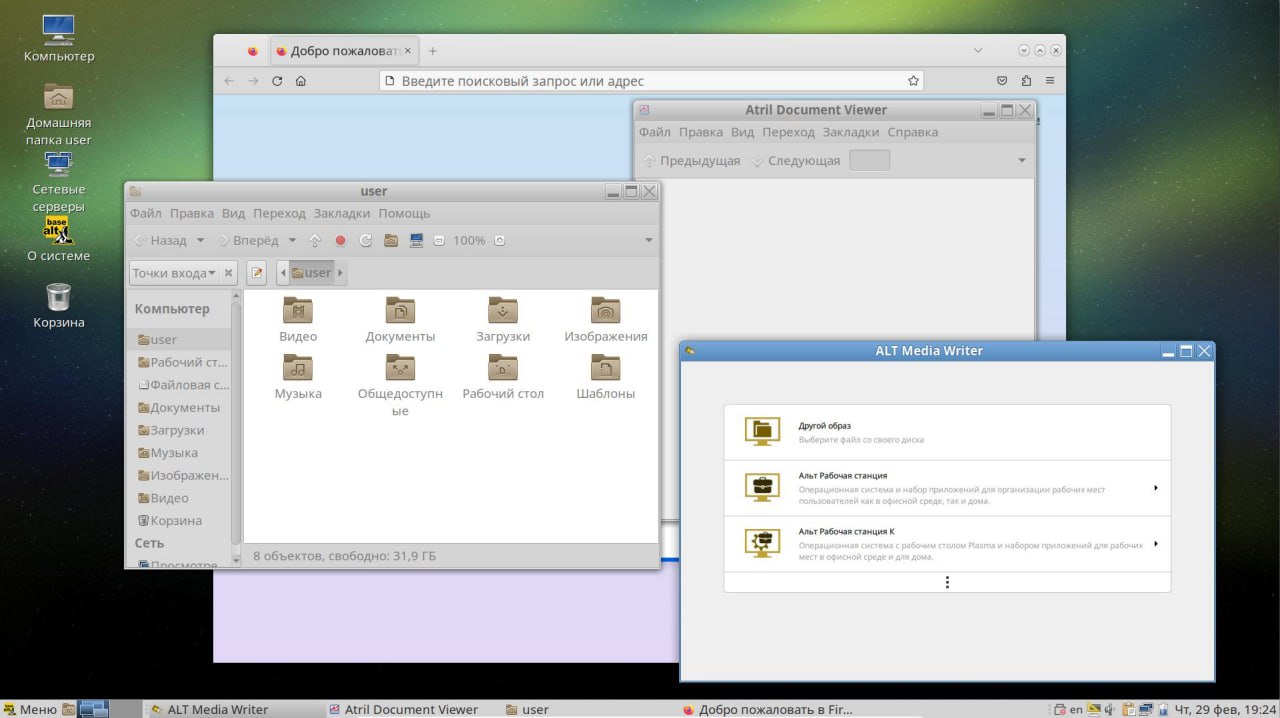Image resolution: width=1280 pixels, height=718 pixels.
Task: Open the Firefox hamburger menu
Action: pos(1050,81)
